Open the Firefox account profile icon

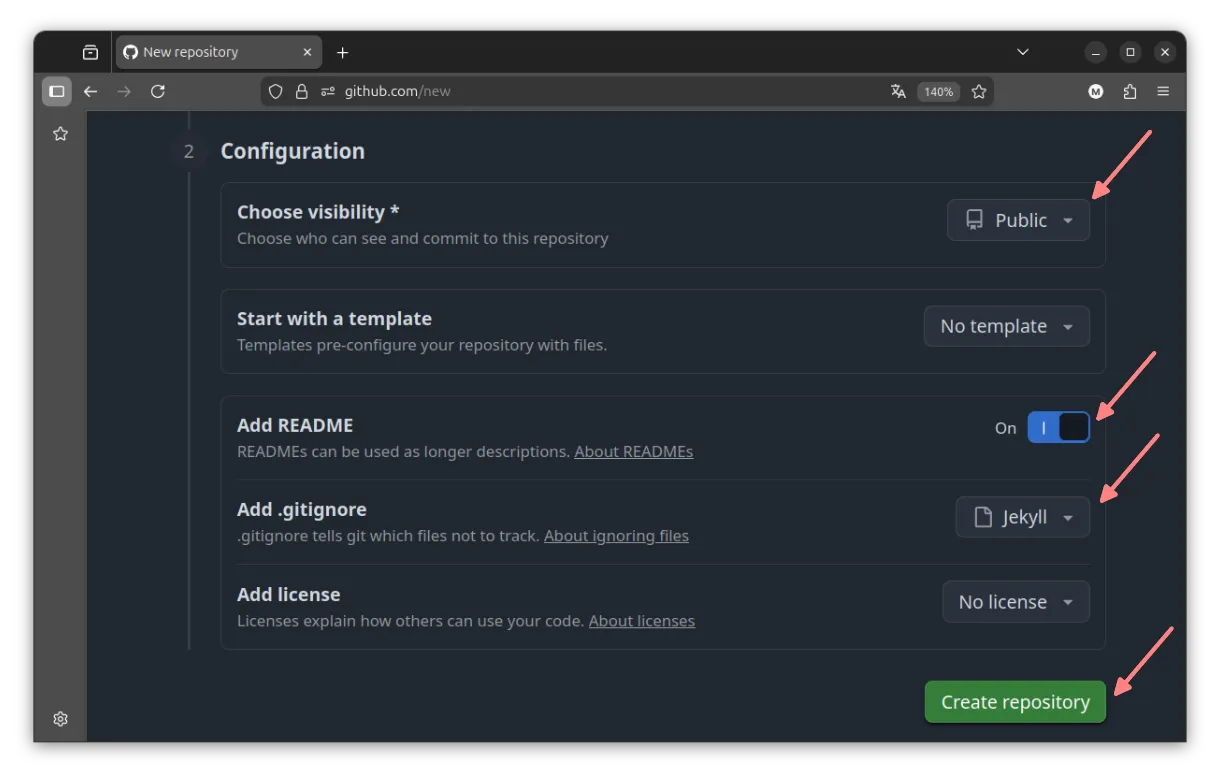click(x=1095, y=91)
